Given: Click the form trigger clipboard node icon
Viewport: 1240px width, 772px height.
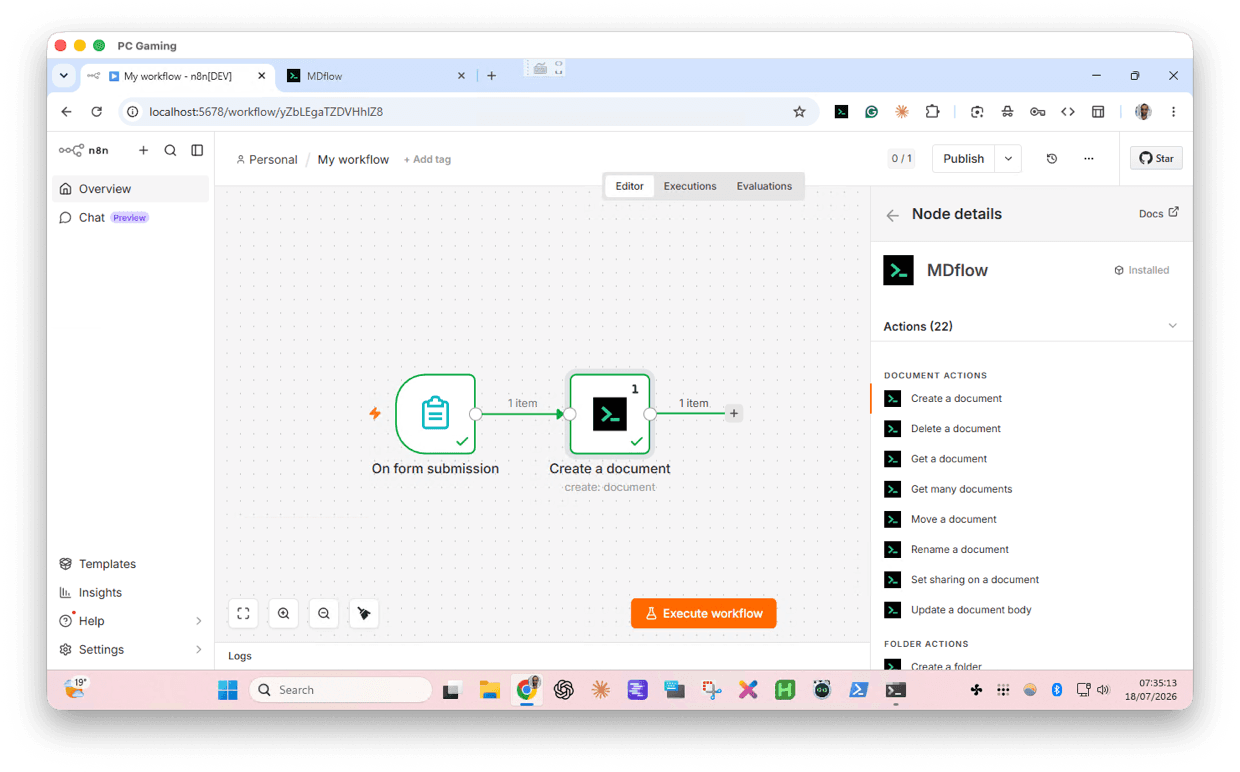Looking at the screenshot, I should (x=435, y=414).
